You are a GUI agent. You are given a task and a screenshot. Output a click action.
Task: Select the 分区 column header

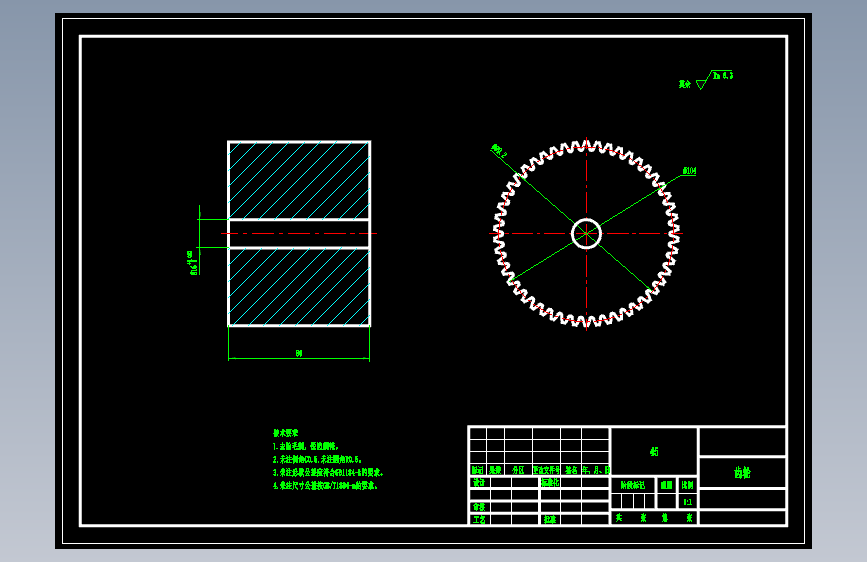pos(518,470)
